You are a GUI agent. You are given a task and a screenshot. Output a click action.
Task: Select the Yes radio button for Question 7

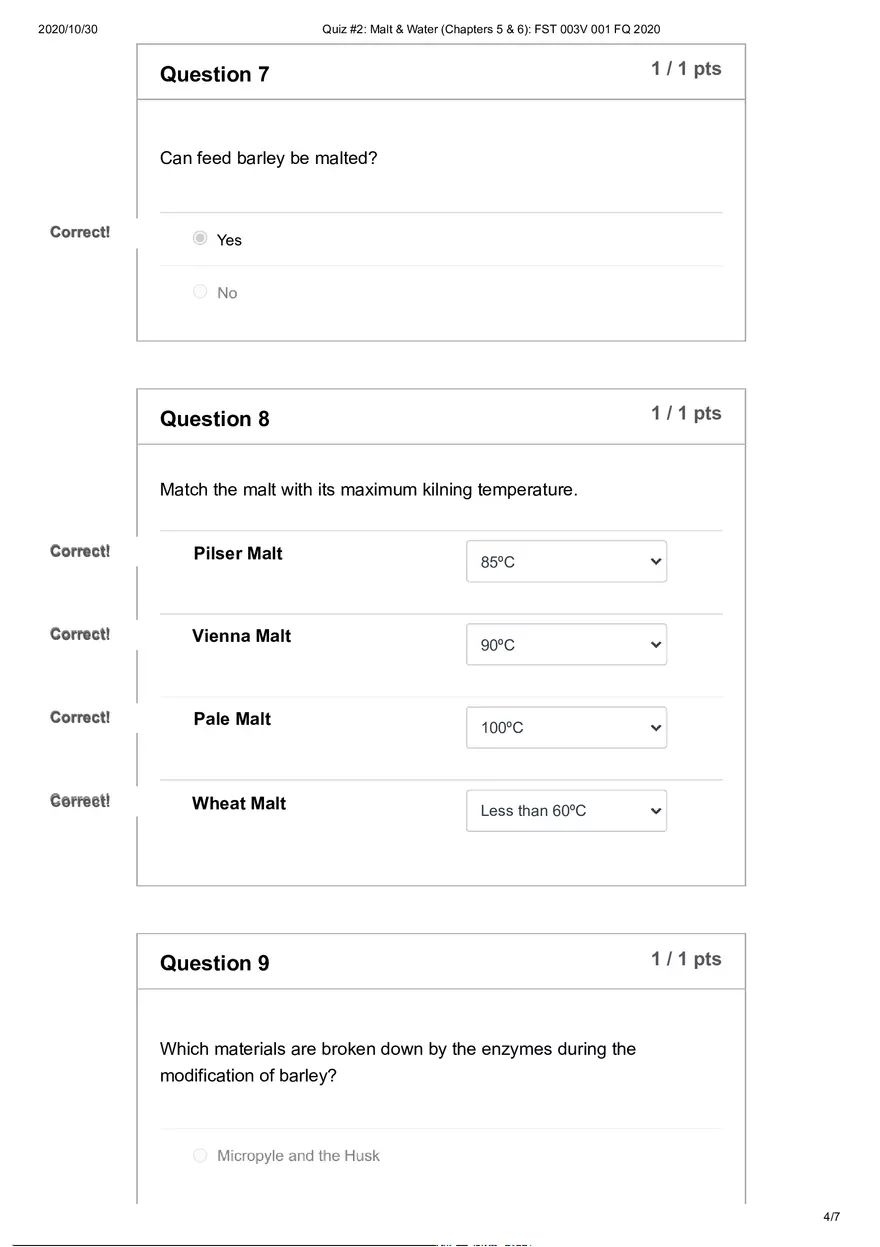199,238
